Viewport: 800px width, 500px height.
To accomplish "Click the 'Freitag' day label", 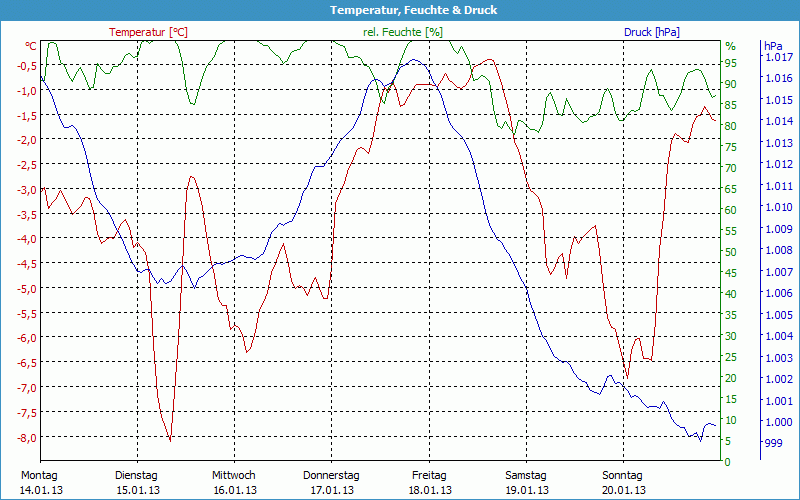I will click(429, 476).
